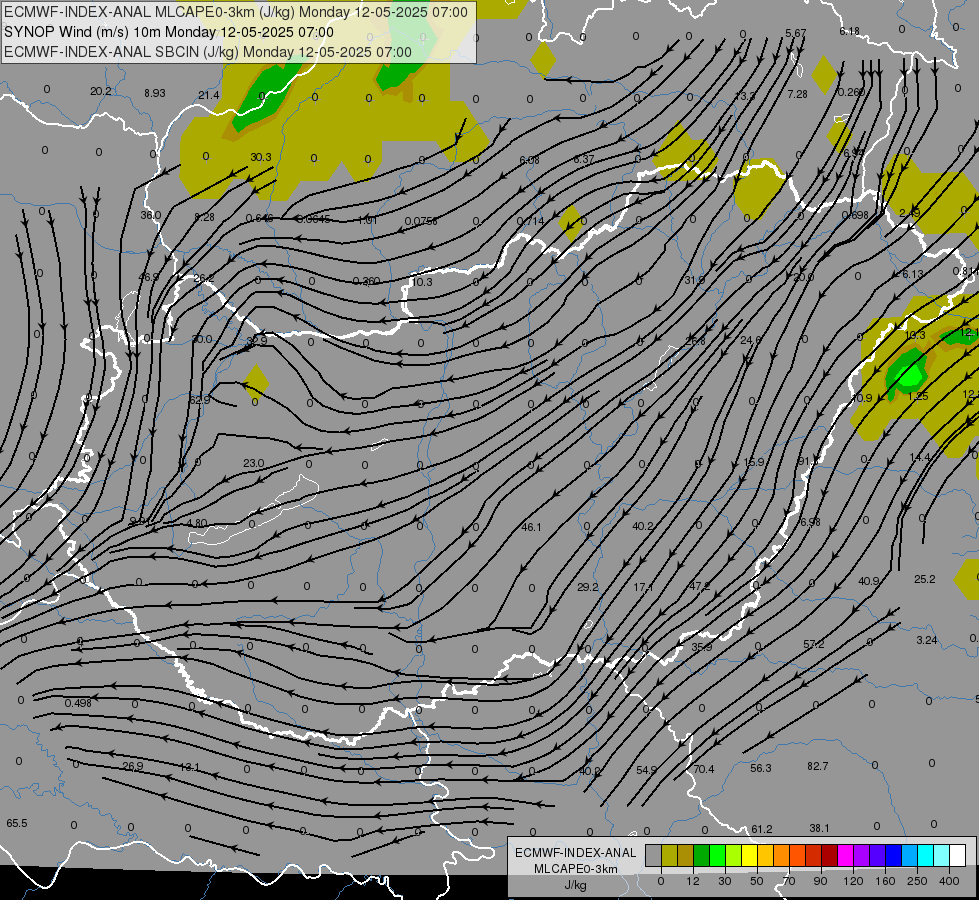
Task: Select the dark maroon legend swatch
Action: tap(830, 855)
